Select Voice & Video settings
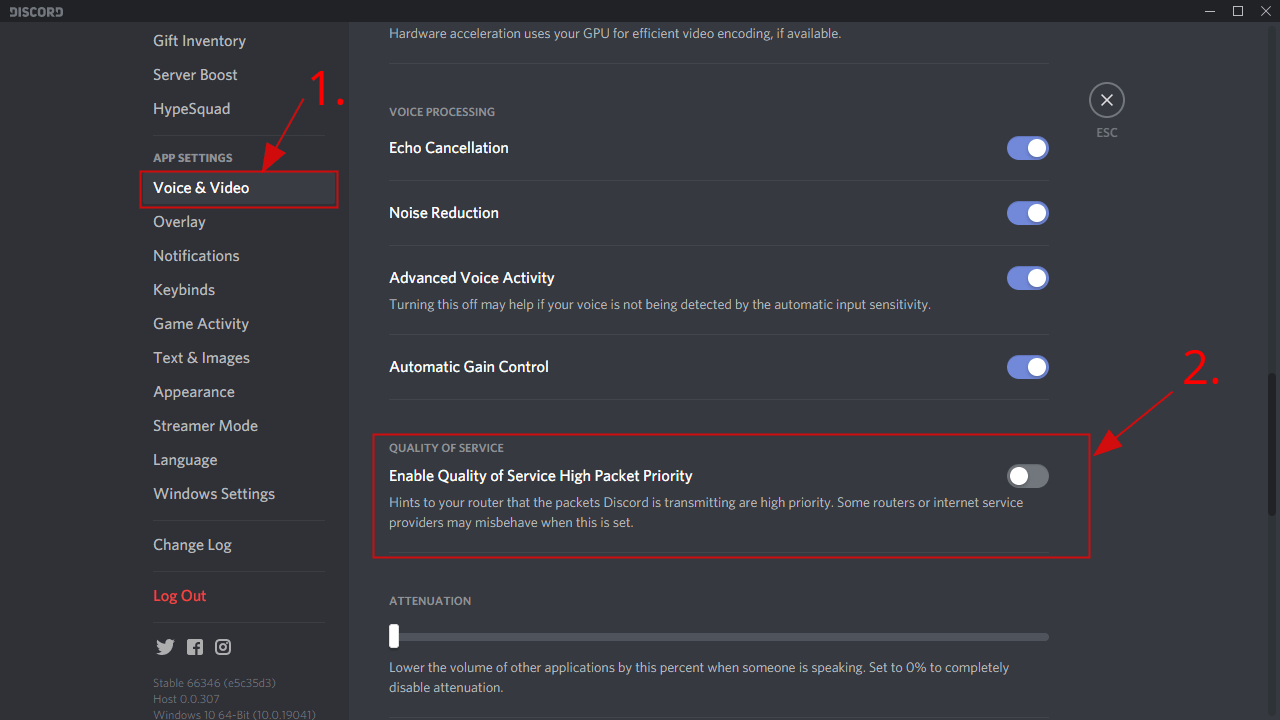The image size is (1280, 720). point(239,188)
